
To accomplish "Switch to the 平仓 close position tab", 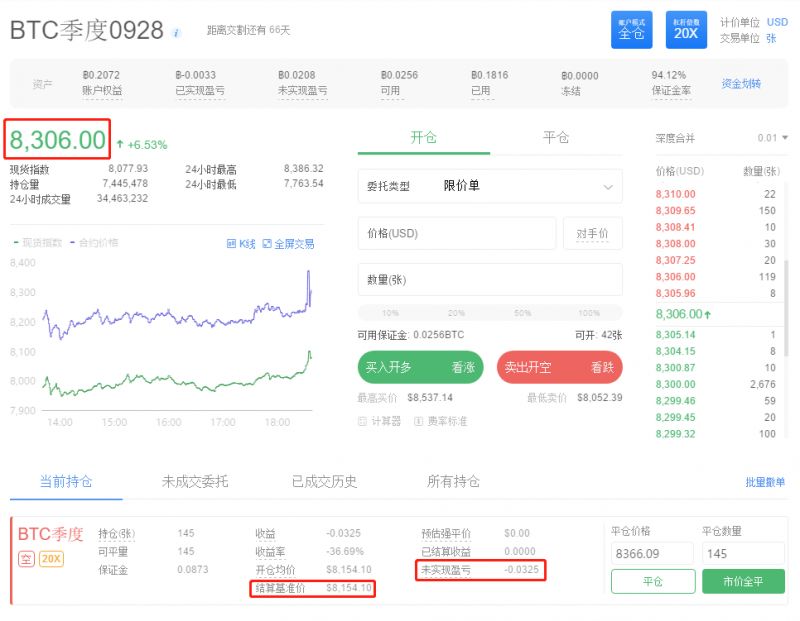I will (556, 139).
